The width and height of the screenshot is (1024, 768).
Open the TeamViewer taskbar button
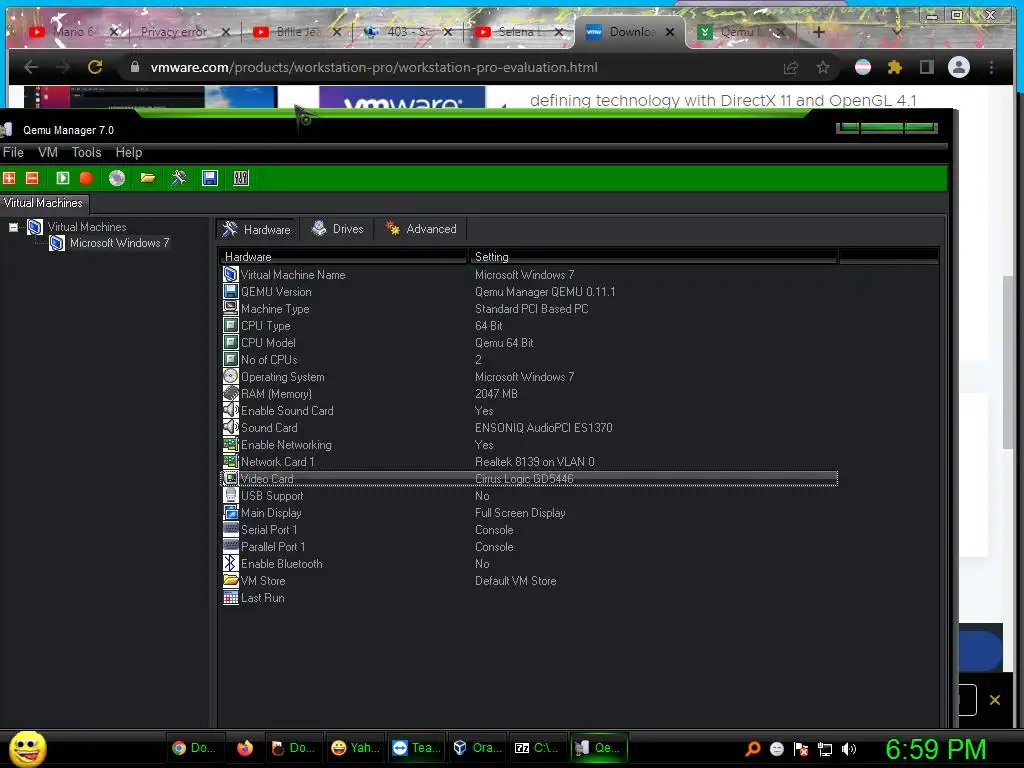[x=417, y=748]
